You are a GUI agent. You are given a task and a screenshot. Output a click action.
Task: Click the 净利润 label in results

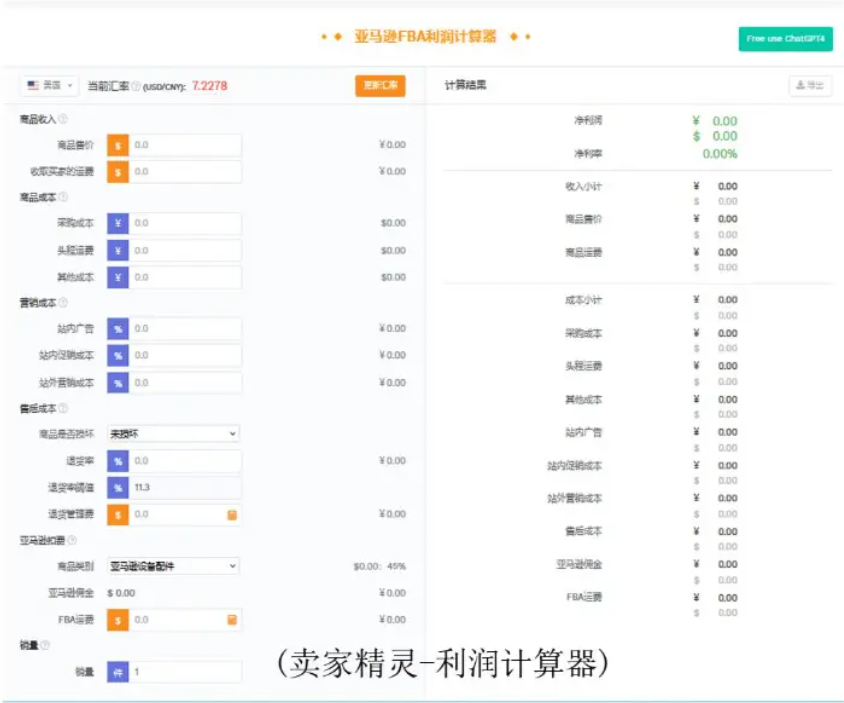588,121
